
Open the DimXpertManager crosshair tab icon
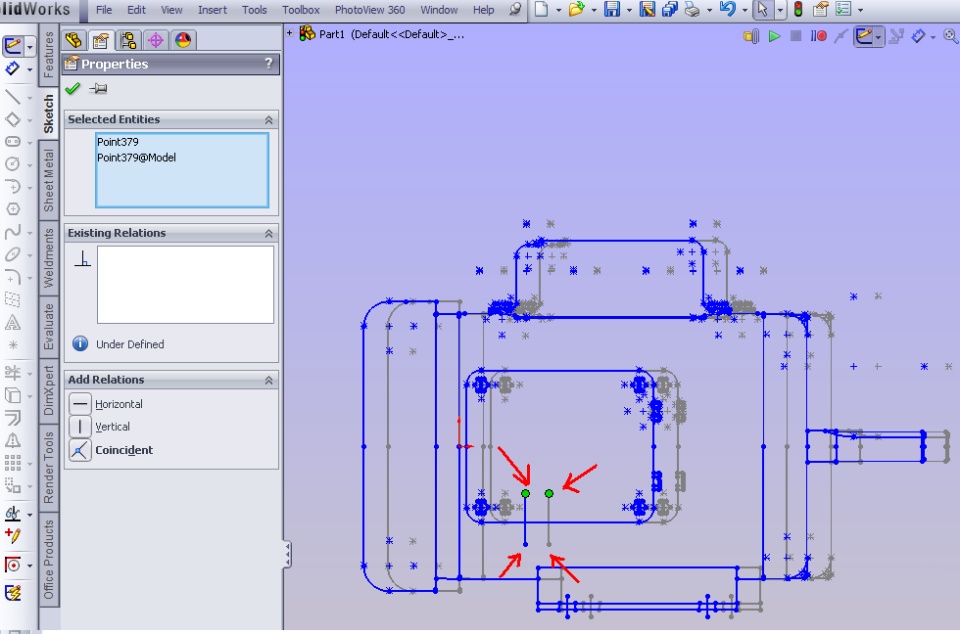tap(156, 40)
